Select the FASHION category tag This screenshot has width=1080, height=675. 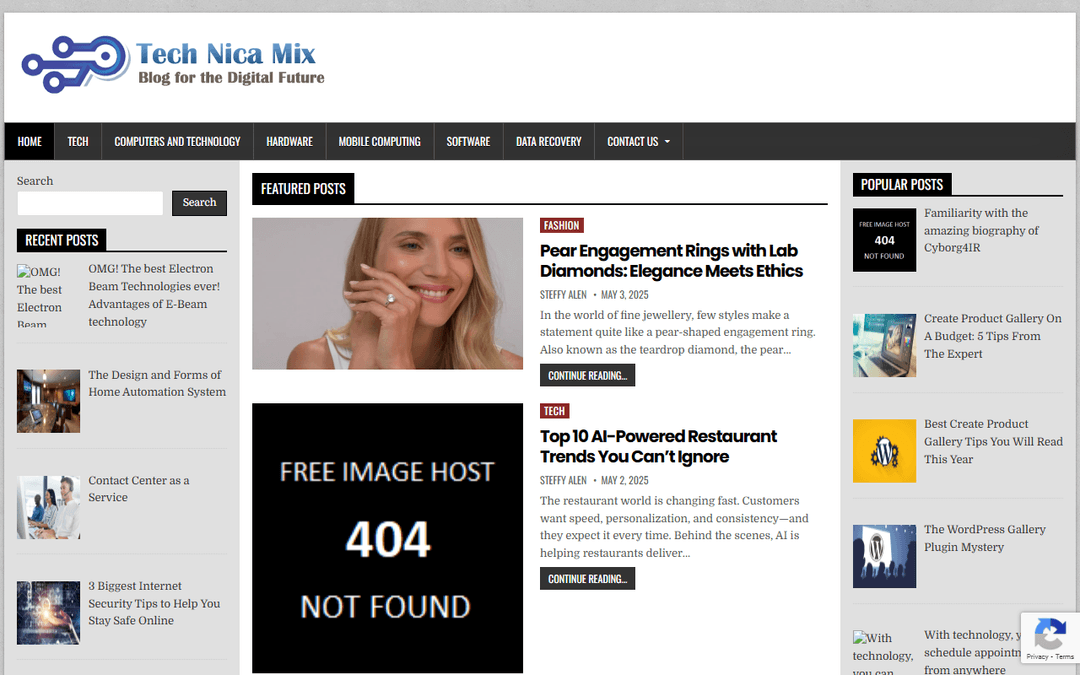point(561,225)
